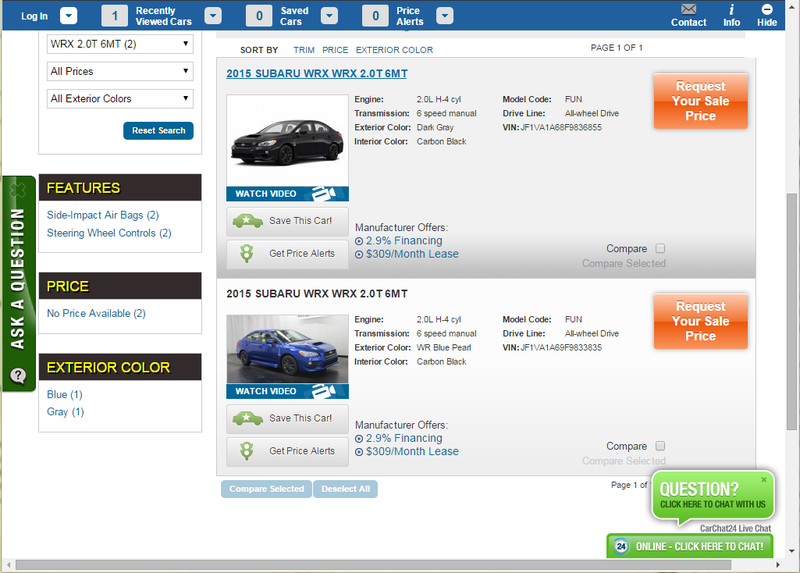Click video camera icon on Dark Gray WRX
The image size is (800, 573).
pyautogui.click(x=323, y=193)
